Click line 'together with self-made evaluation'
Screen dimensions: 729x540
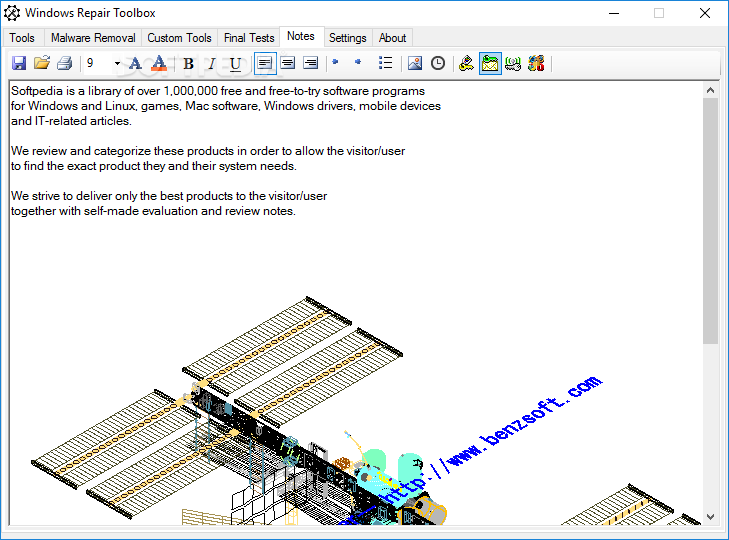(153, 211)
